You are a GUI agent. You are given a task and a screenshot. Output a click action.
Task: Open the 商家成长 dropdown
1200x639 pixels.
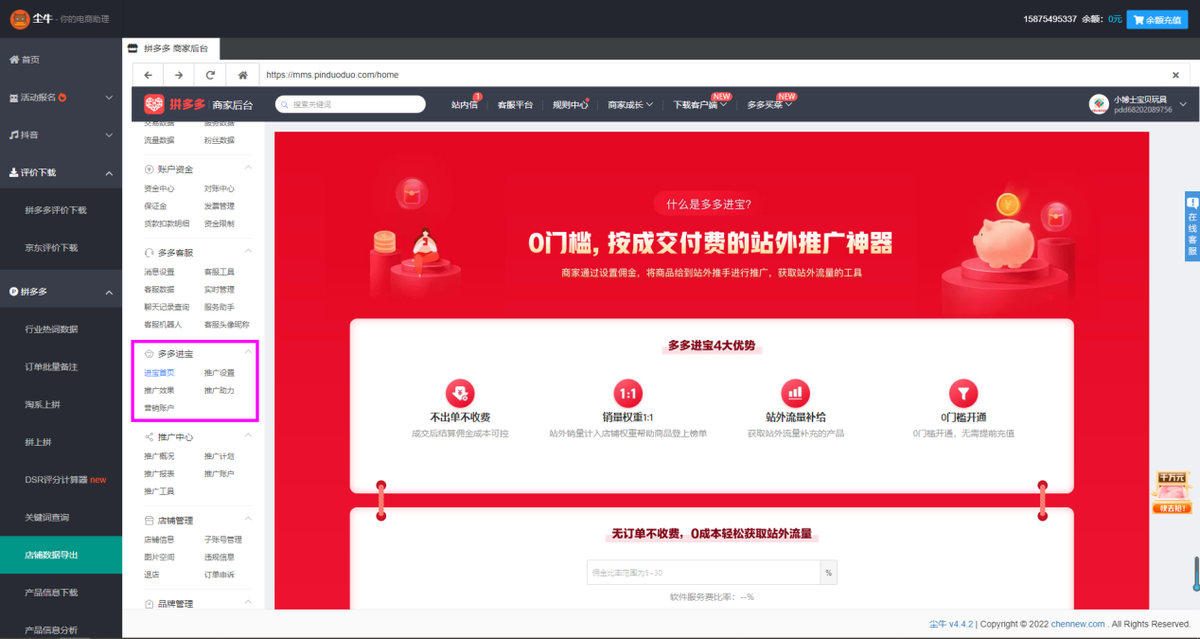(631, 104)
